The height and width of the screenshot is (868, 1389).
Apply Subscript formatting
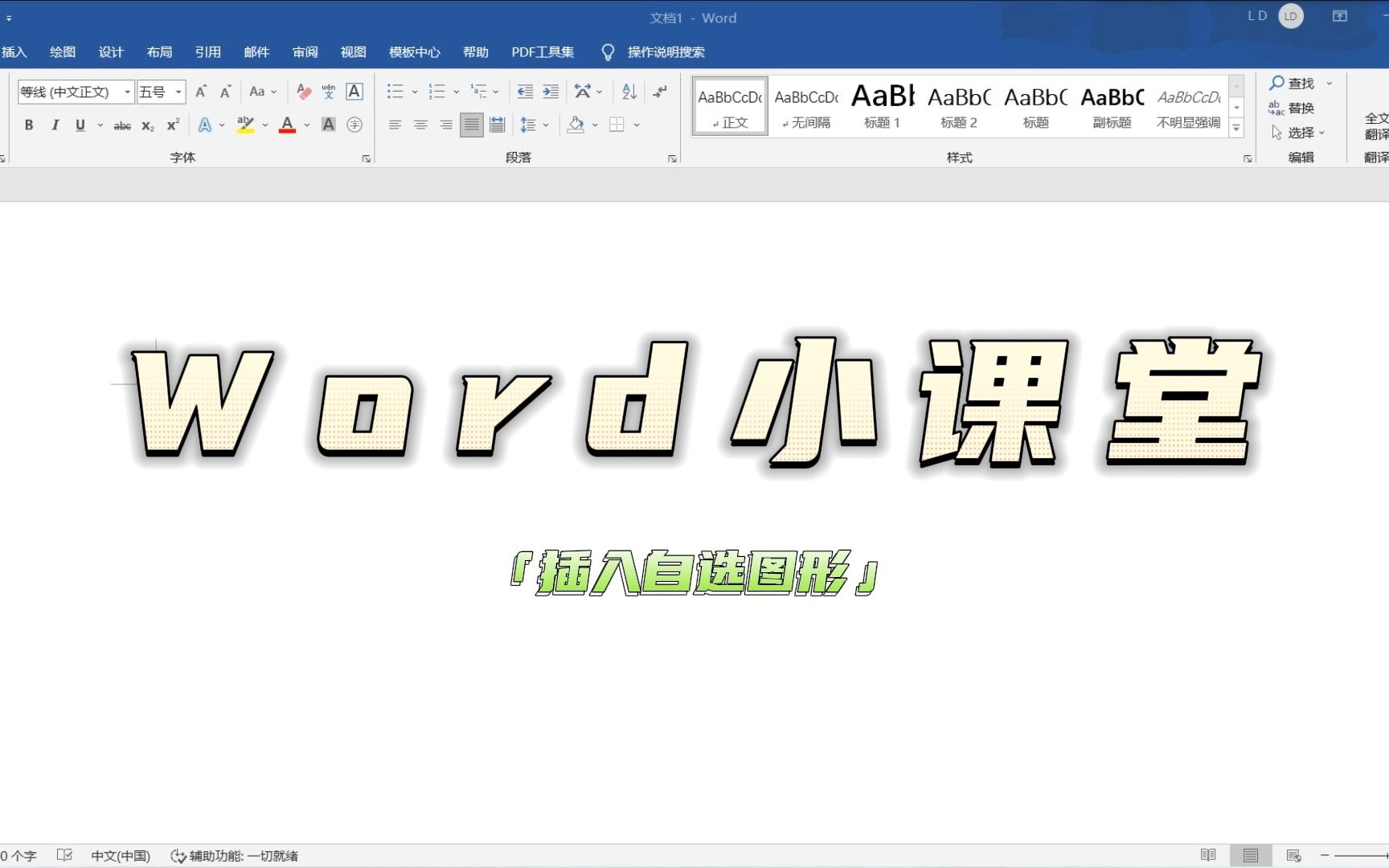[148, 125]
